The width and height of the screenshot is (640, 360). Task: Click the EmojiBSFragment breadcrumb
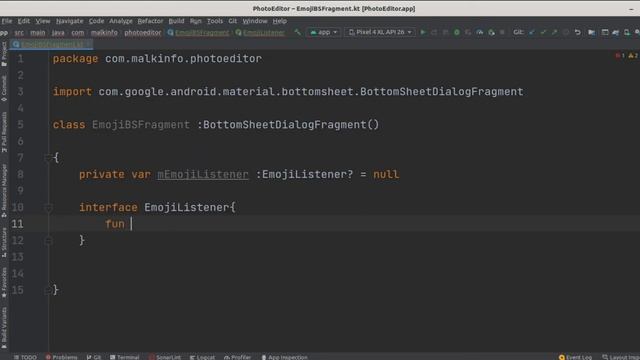198,33
